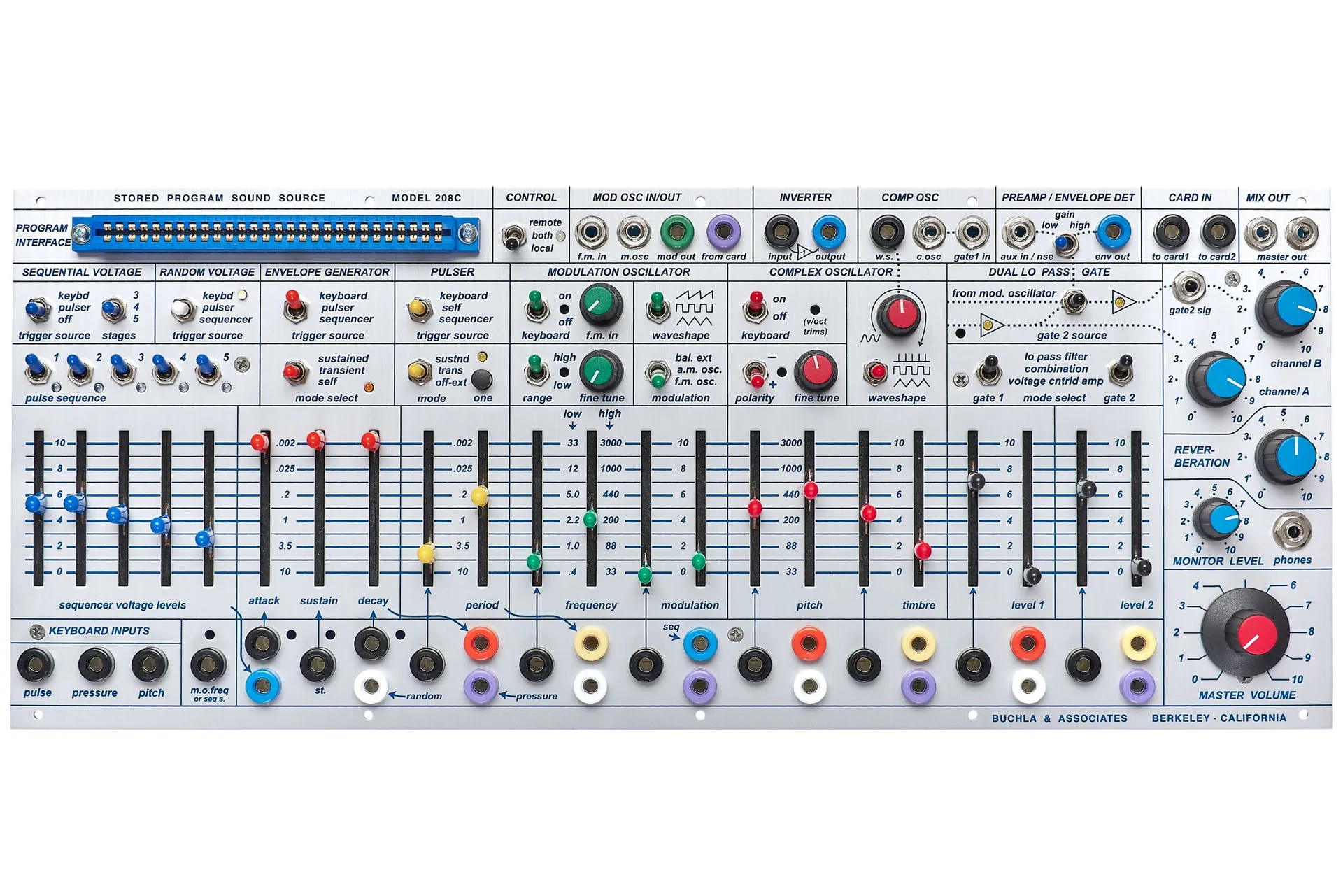
Task: Click the channel B blue knob
Action: (1288, 308)
